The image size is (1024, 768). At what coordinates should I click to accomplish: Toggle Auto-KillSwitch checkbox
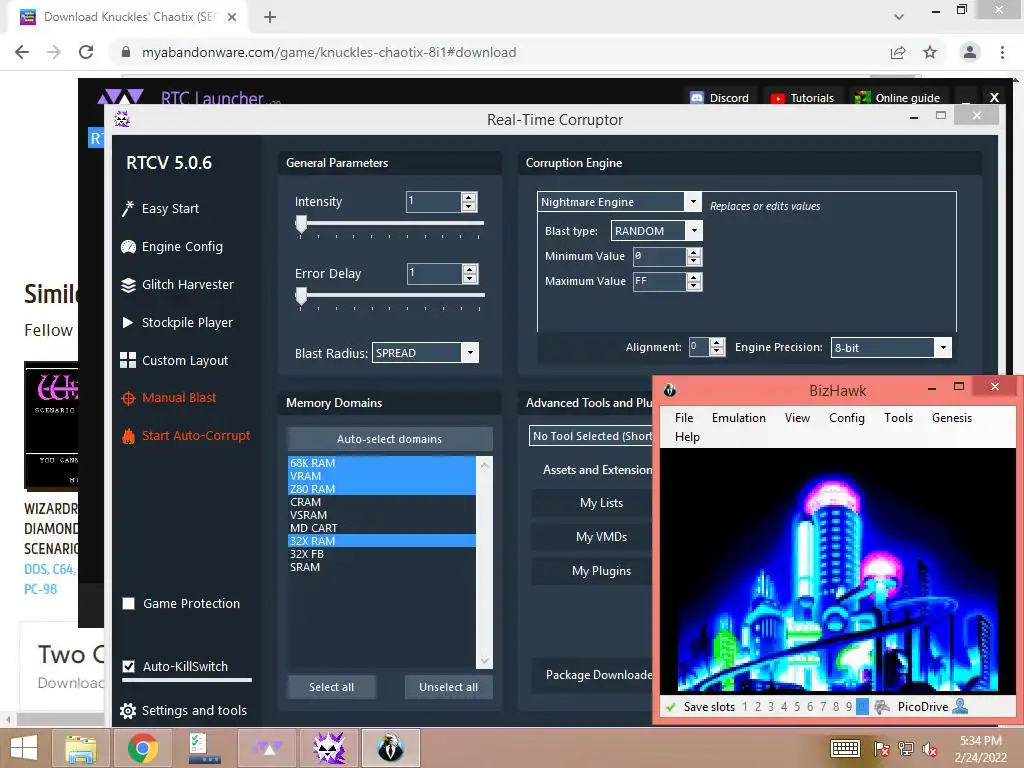pos(129,666)
